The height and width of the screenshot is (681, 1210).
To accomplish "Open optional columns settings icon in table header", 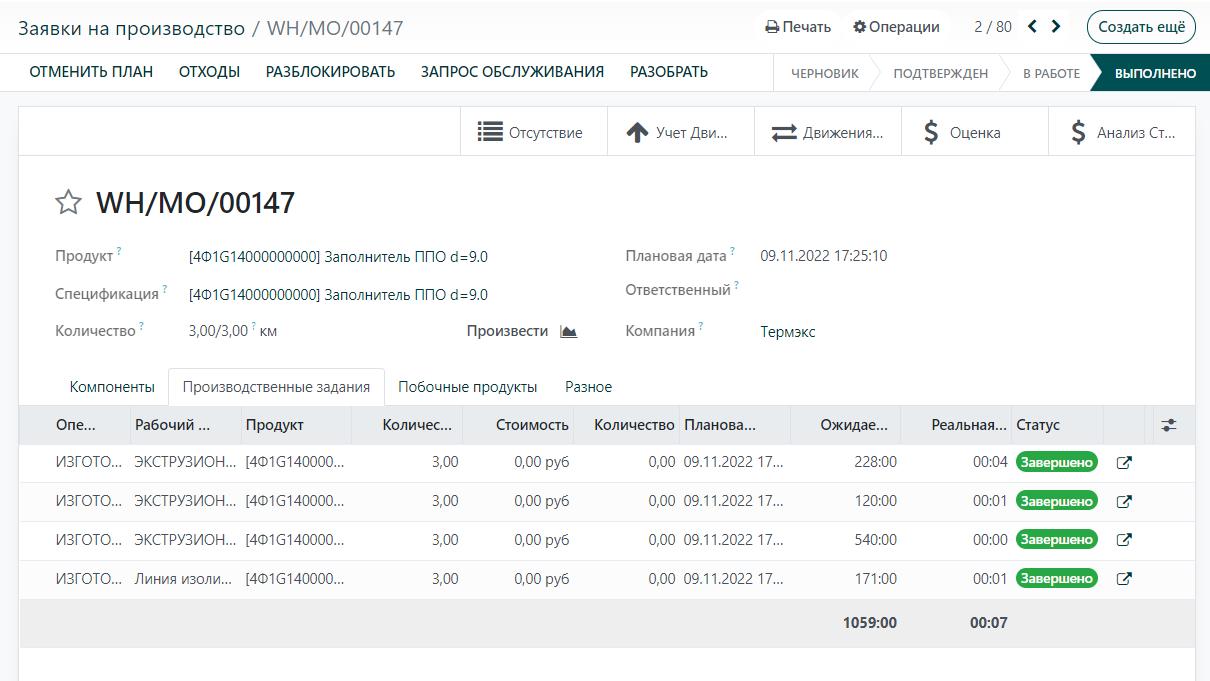I will (1169, 425).
